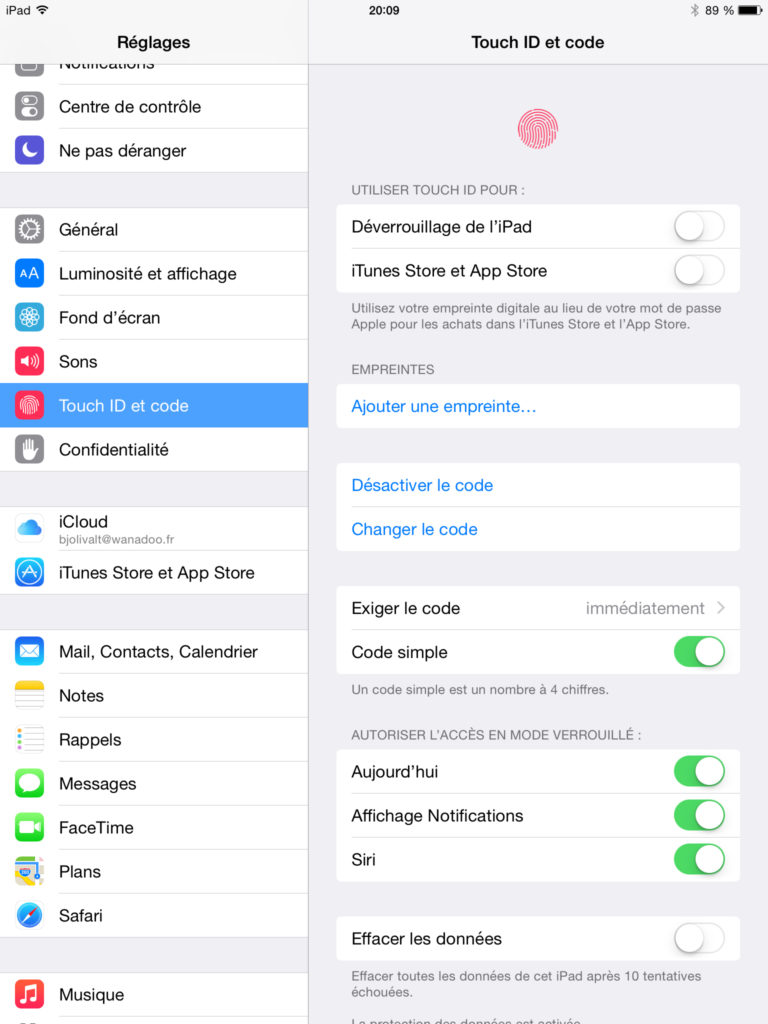The width and height of the screenshot is (768, 1024).
Task: Tap the Ne pas déranger moon icon
Action: click(x=29, y=150)
